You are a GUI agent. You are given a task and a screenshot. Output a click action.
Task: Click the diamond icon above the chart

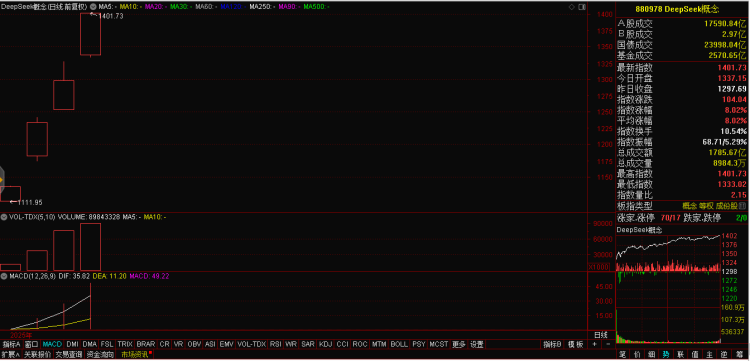(x=572, y=7)
